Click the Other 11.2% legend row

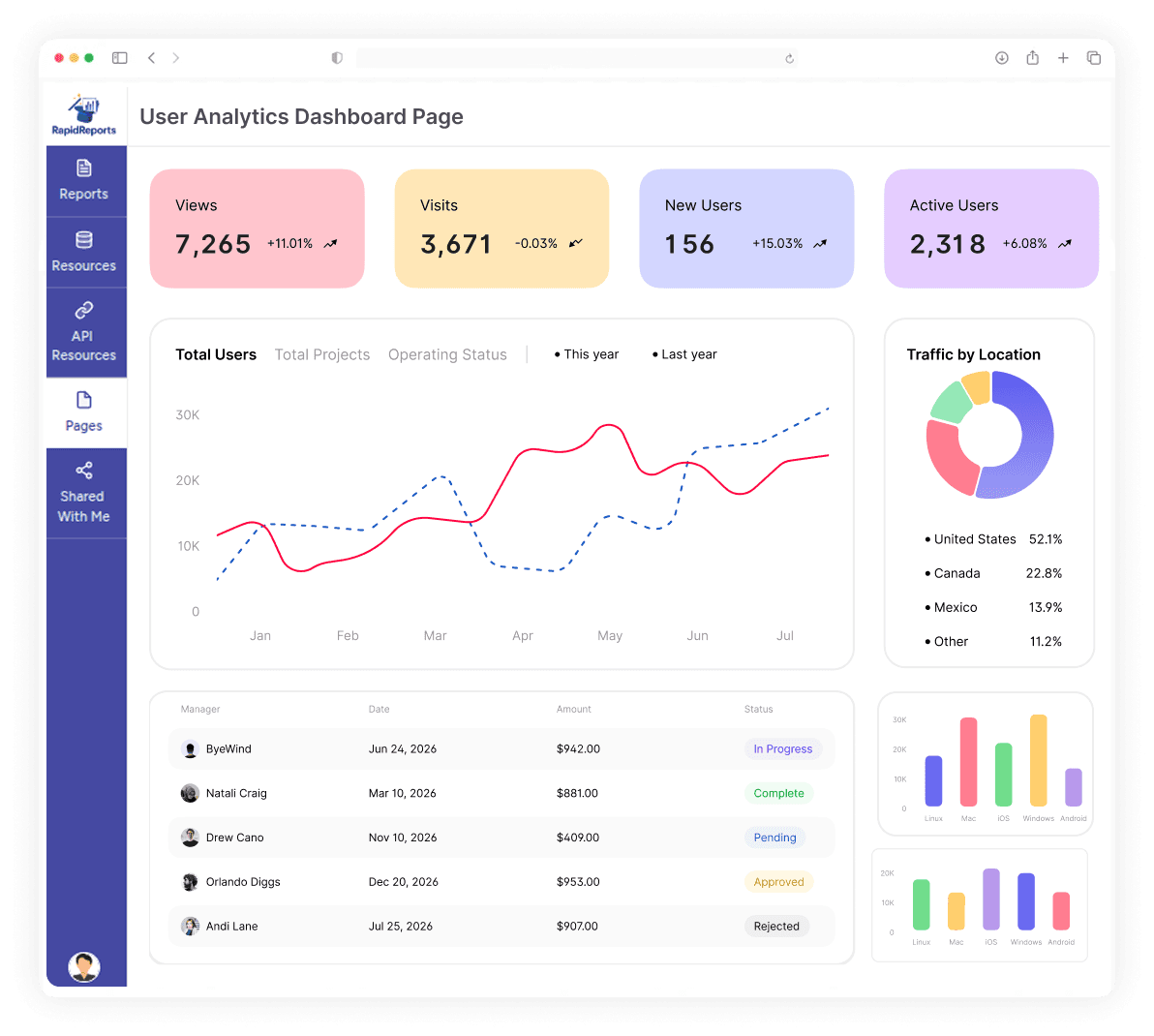point(993,642)
